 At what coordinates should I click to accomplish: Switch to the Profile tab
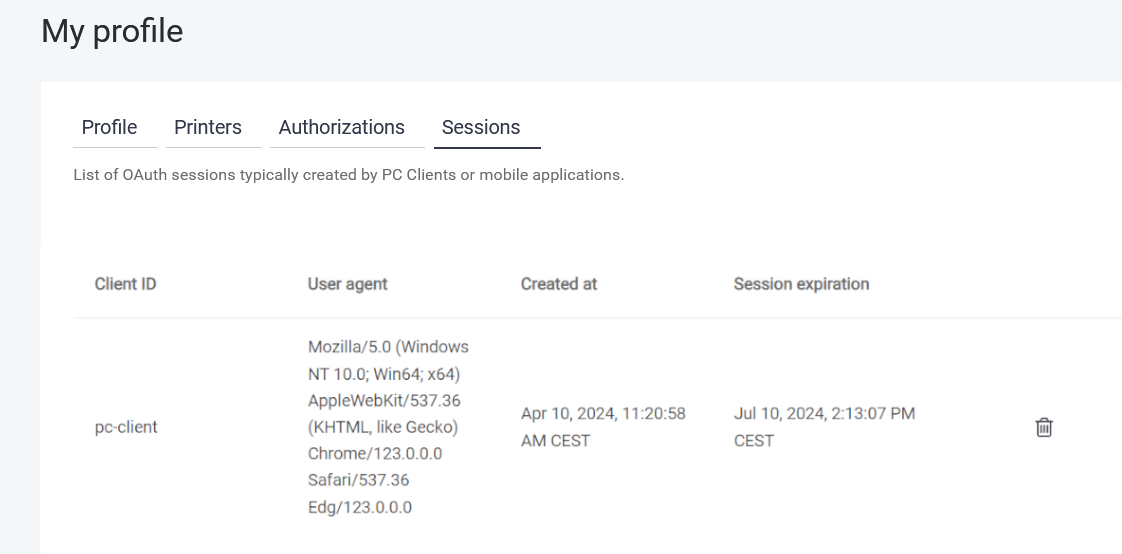tap(109, 127)
